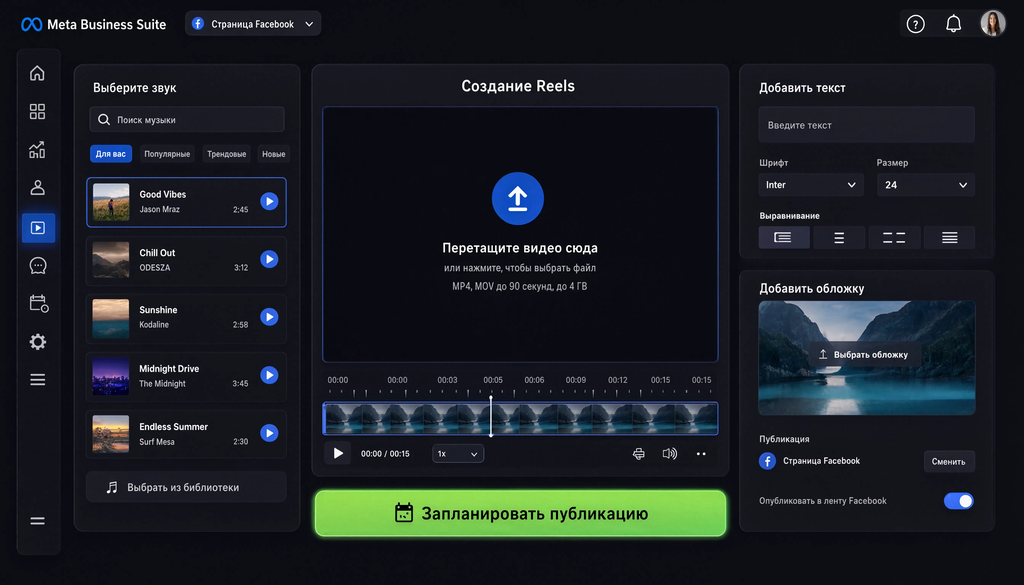Click the Surf Mesa artist name
This screenshot has height=585, width=1024.
tap(157, 442)
